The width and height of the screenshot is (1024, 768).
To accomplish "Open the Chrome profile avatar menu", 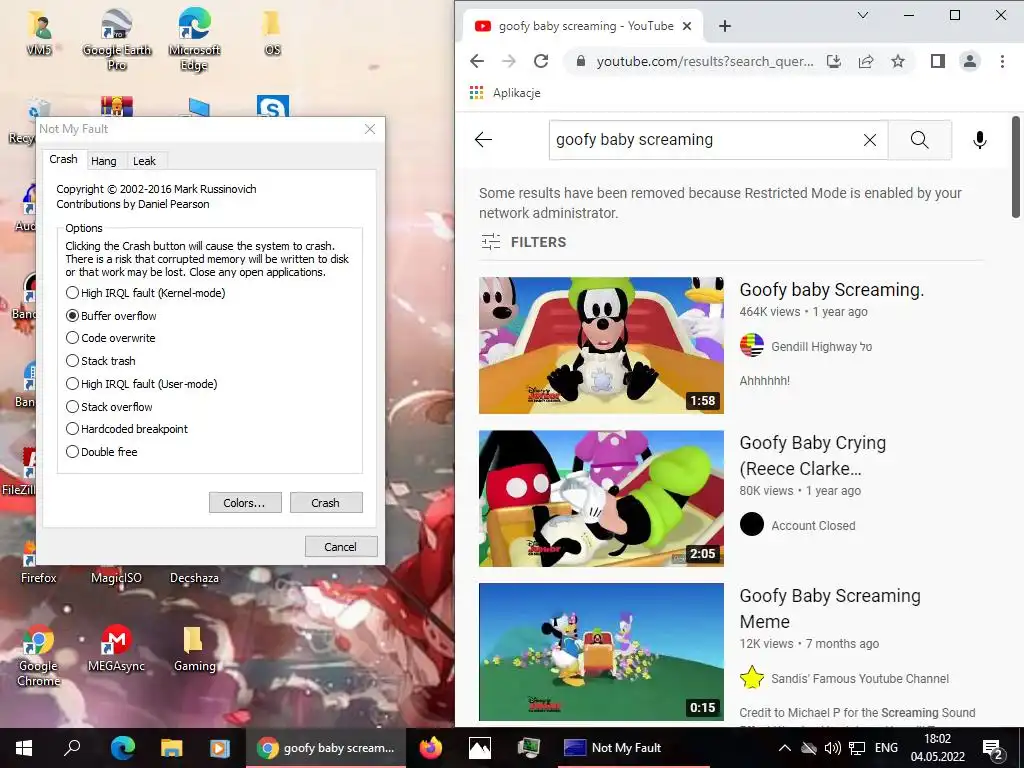I will coord(970,61).
